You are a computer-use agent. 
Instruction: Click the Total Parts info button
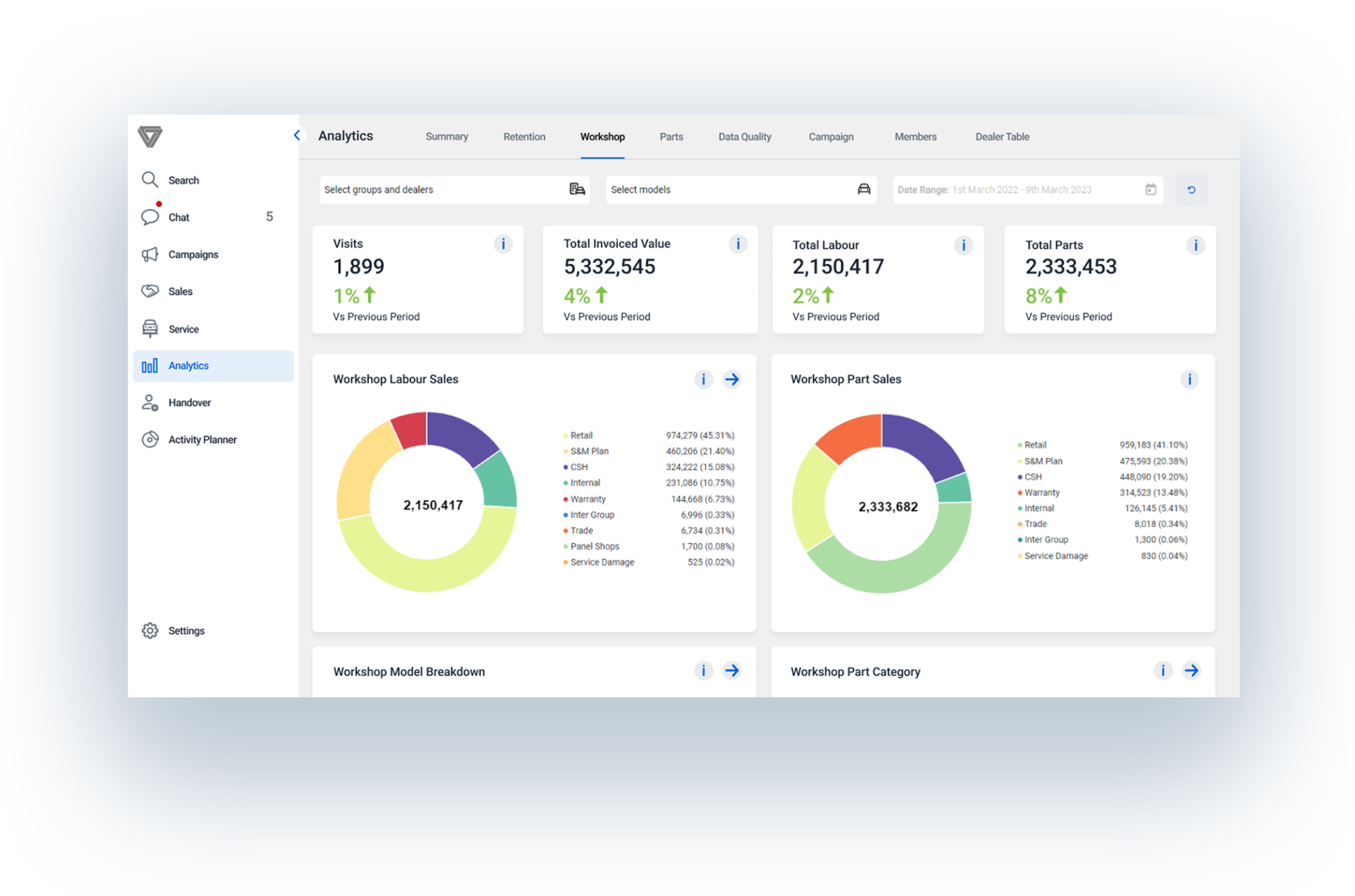pos(1195,245)
